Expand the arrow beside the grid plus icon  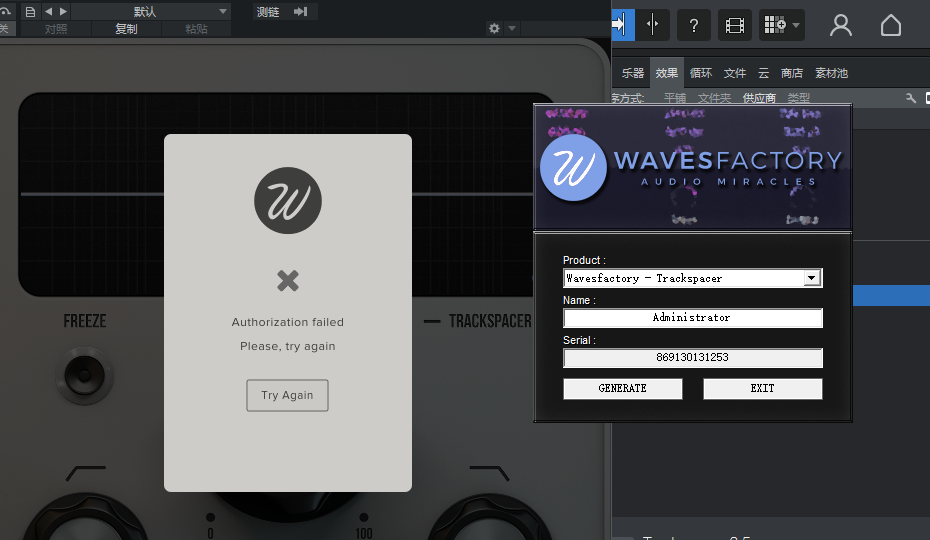796,25
